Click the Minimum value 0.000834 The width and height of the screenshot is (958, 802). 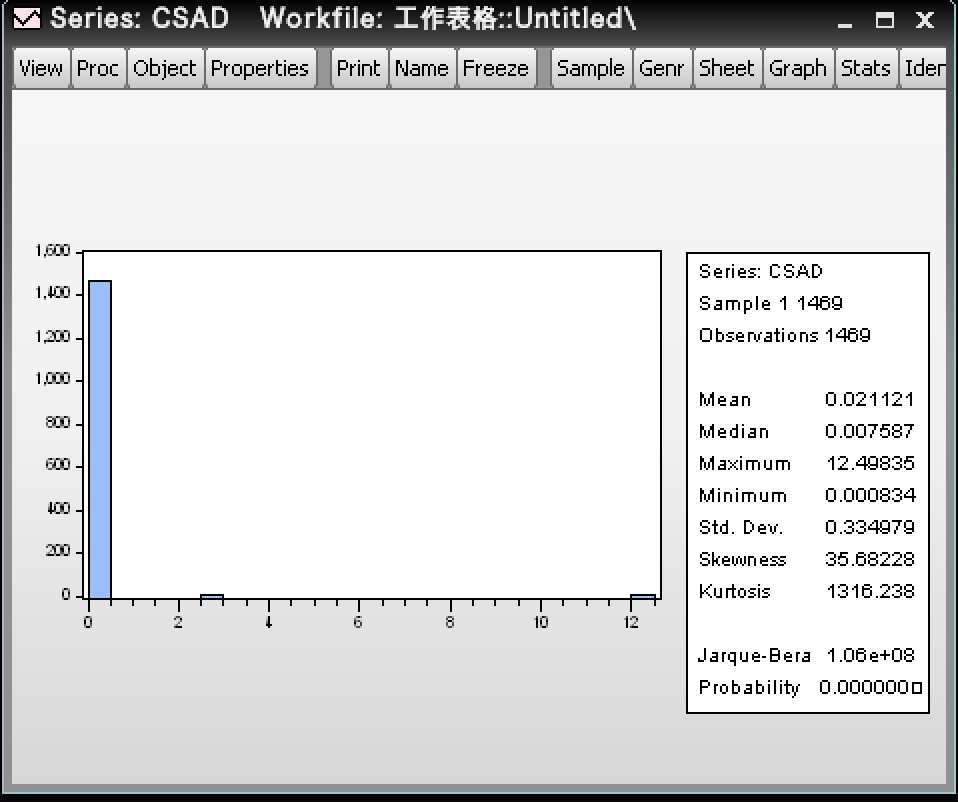point(870,495)
